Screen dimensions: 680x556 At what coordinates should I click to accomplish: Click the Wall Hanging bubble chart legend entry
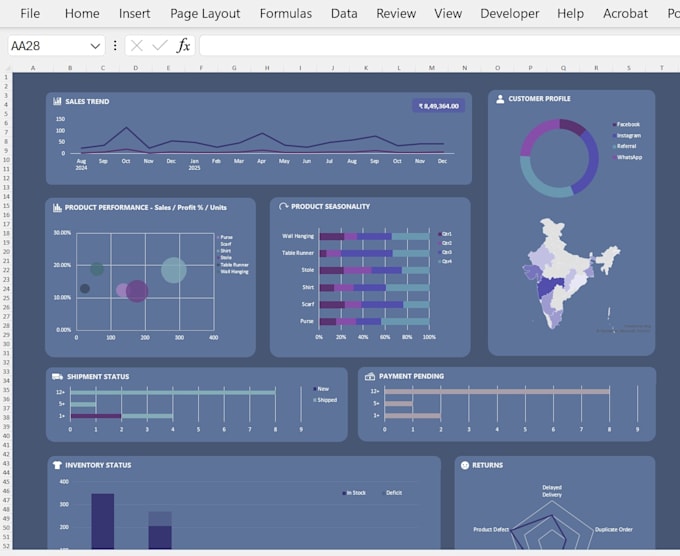point(232,272)
